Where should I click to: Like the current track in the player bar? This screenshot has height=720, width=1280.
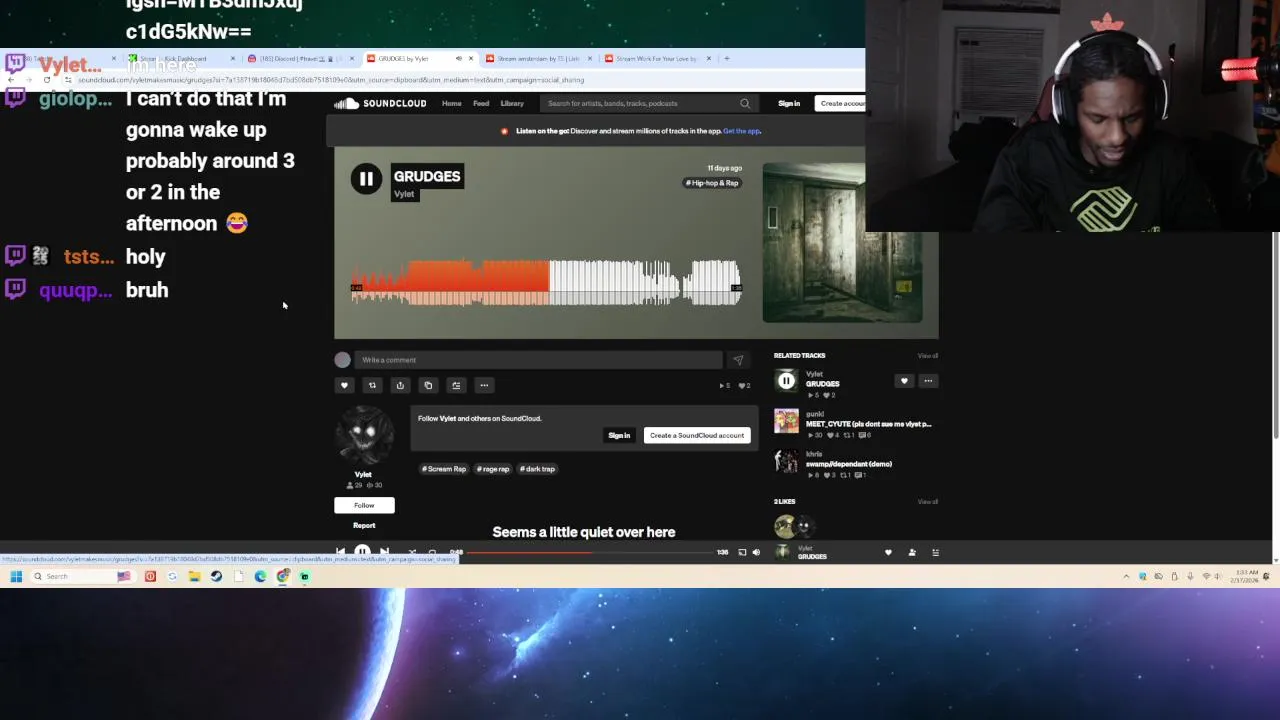(888, 552)
